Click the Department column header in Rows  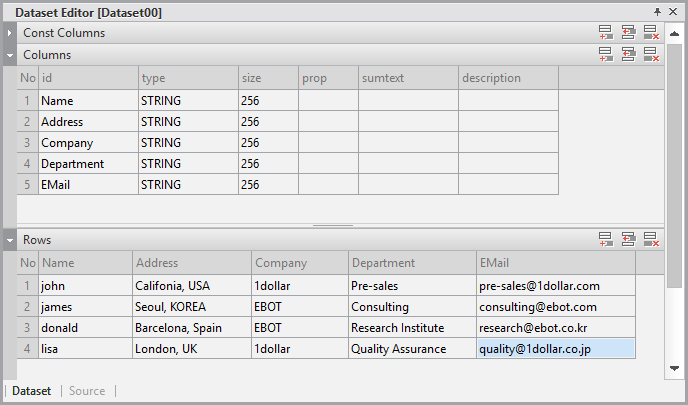tap(411, 263)
